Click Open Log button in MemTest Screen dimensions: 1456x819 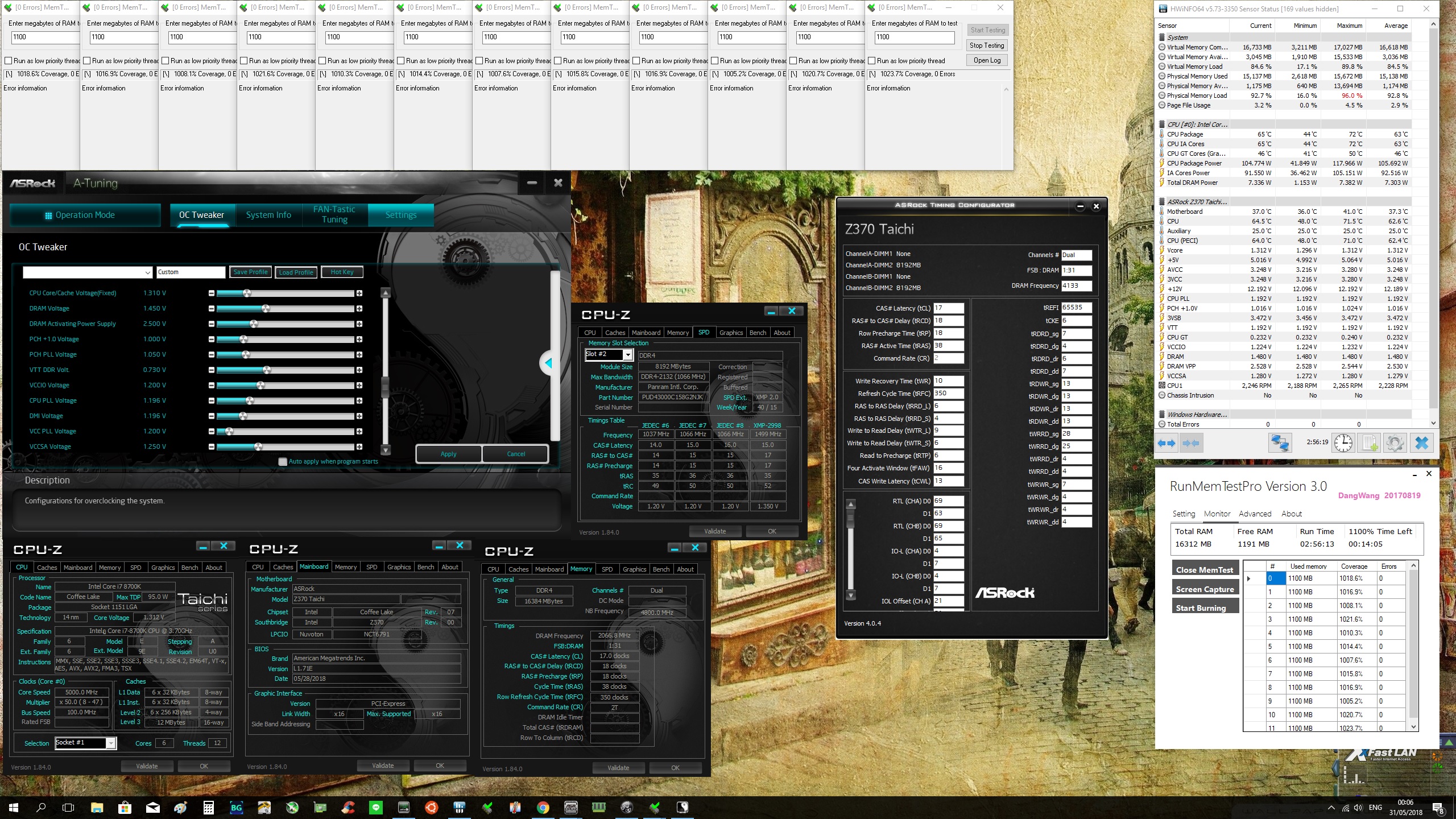(987, 60)
